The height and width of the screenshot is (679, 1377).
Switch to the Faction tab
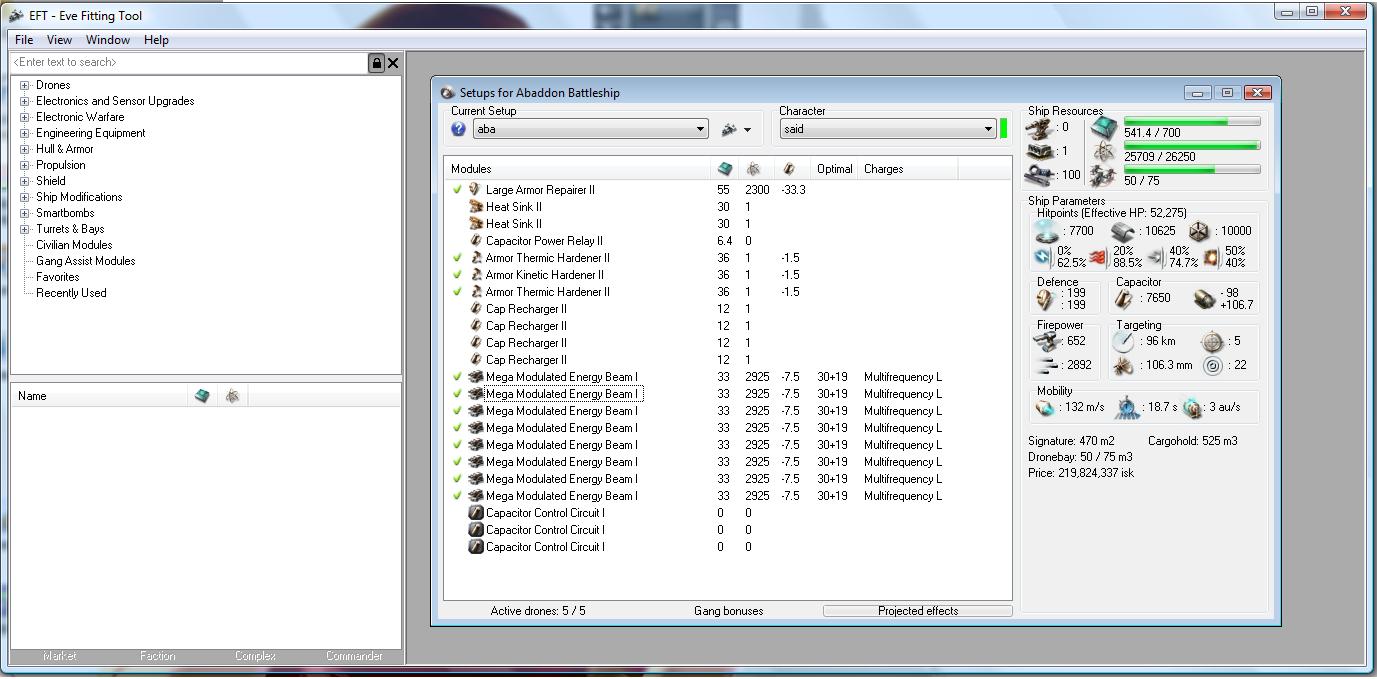tap(157, 656)
